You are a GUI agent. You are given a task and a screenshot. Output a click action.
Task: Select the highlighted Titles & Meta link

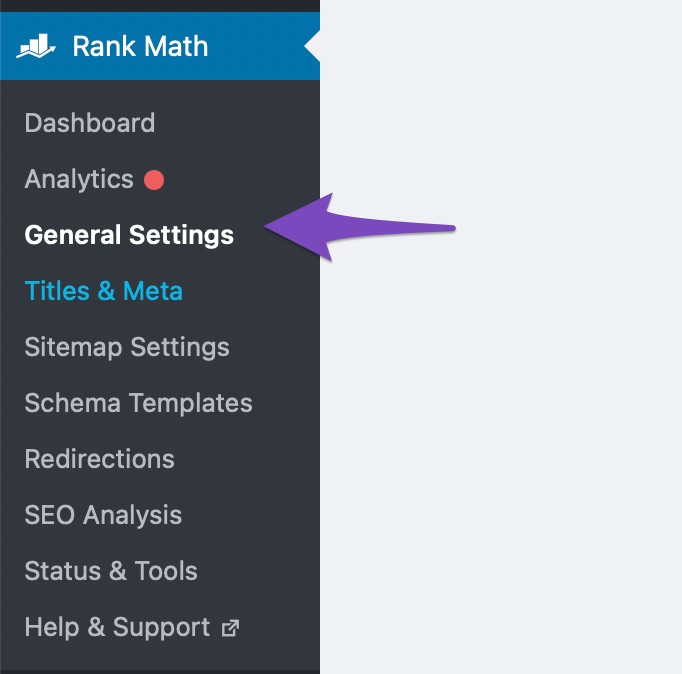tap(104, 291)
